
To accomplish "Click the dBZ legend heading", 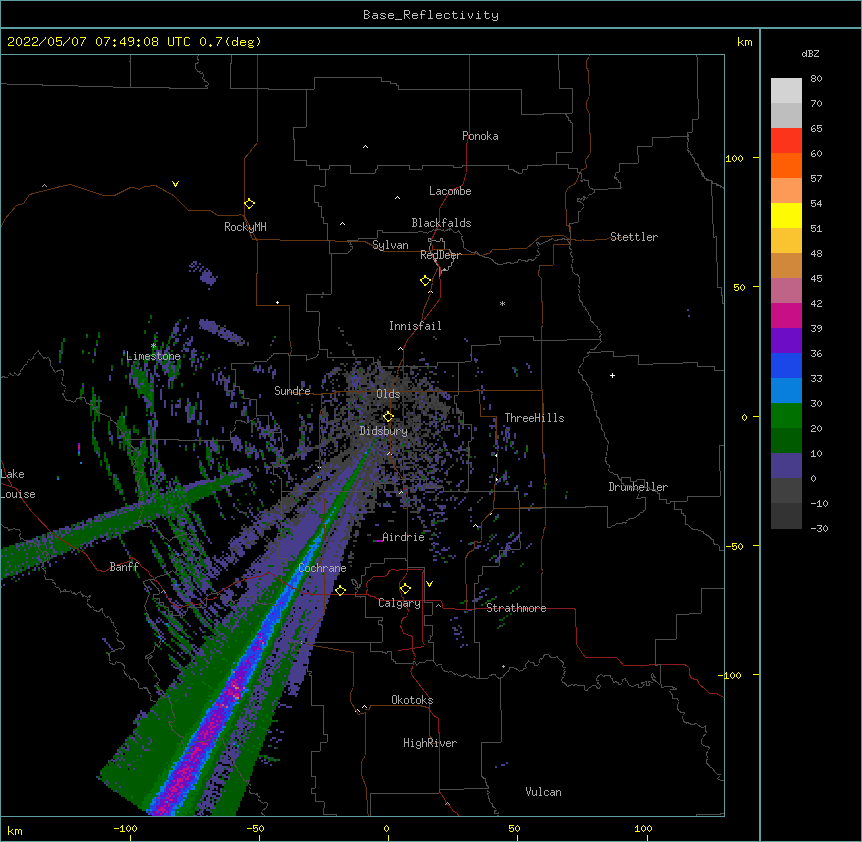I will click(810, 53).
